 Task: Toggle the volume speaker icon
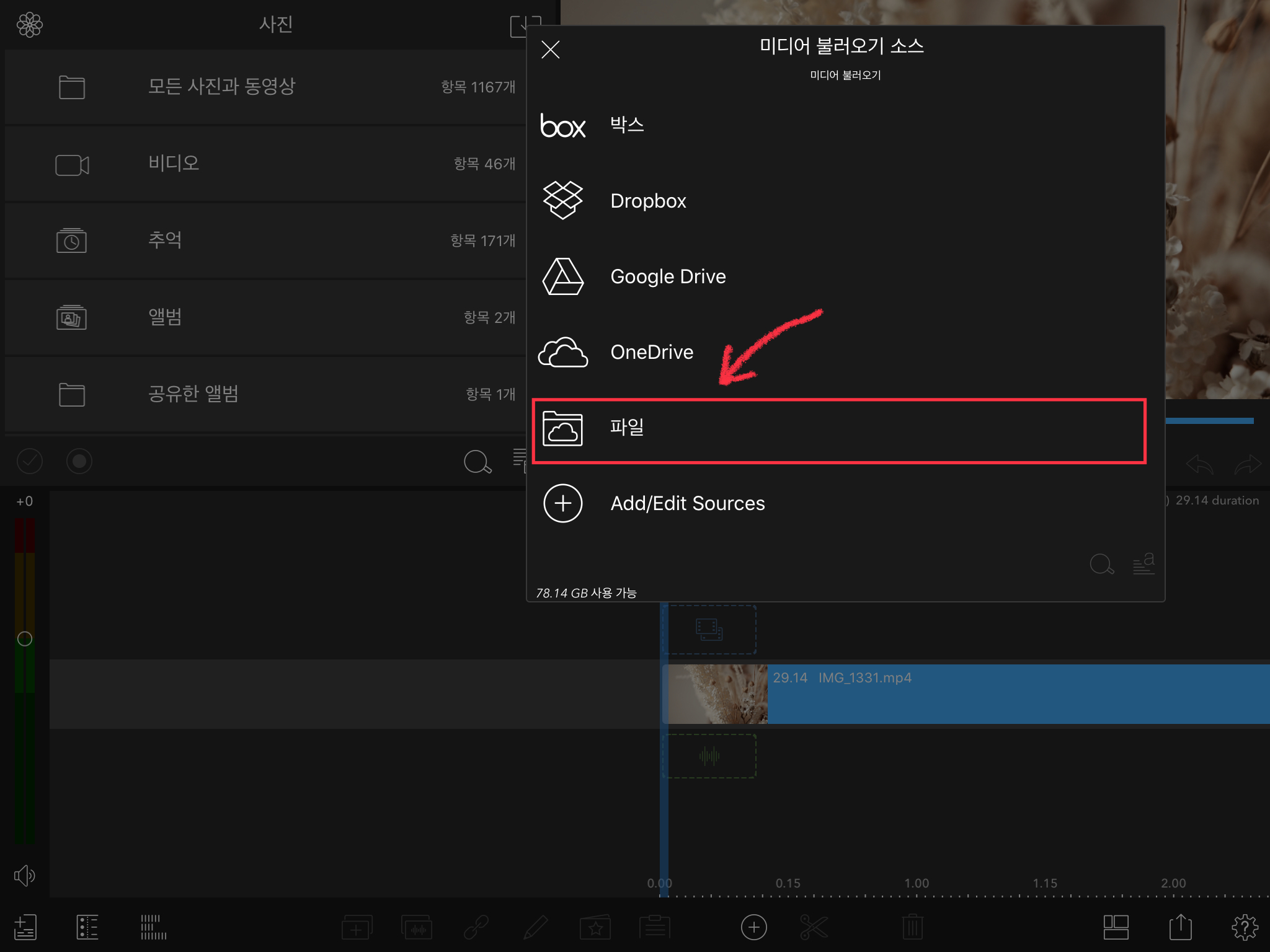(x=25, y=875)
